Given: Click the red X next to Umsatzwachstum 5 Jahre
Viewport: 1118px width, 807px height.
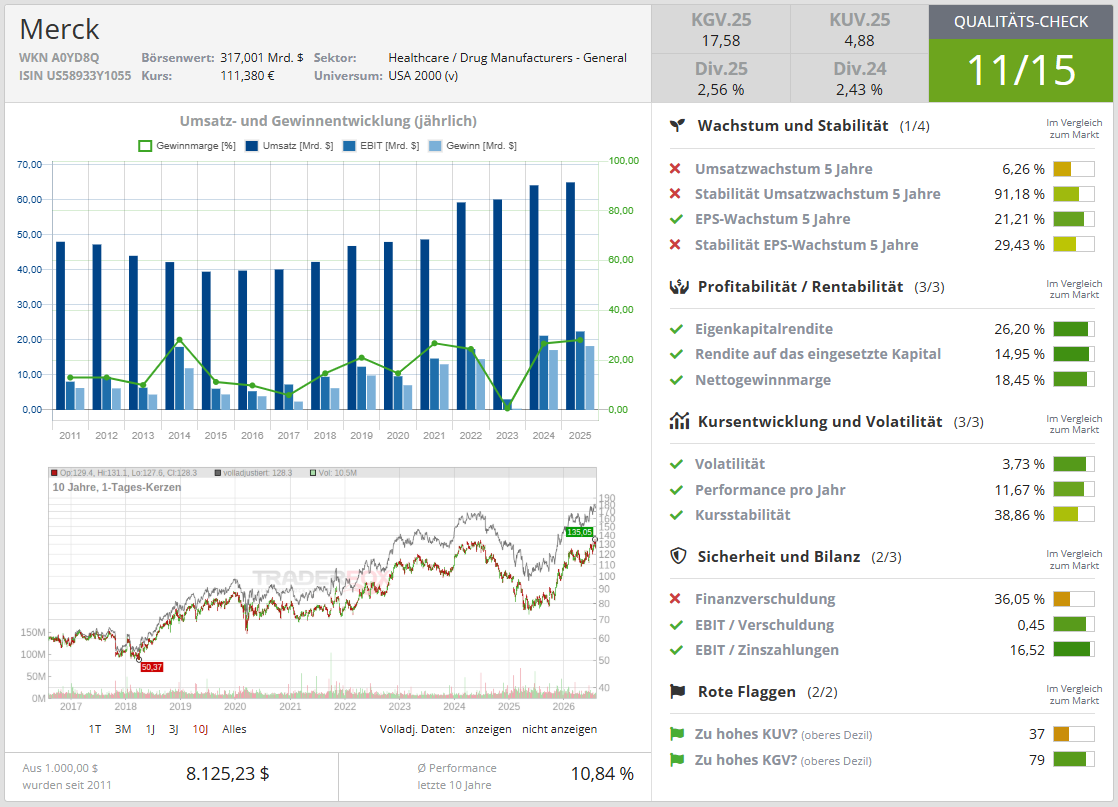Looking at the screenshot, I should coord(675,169).
